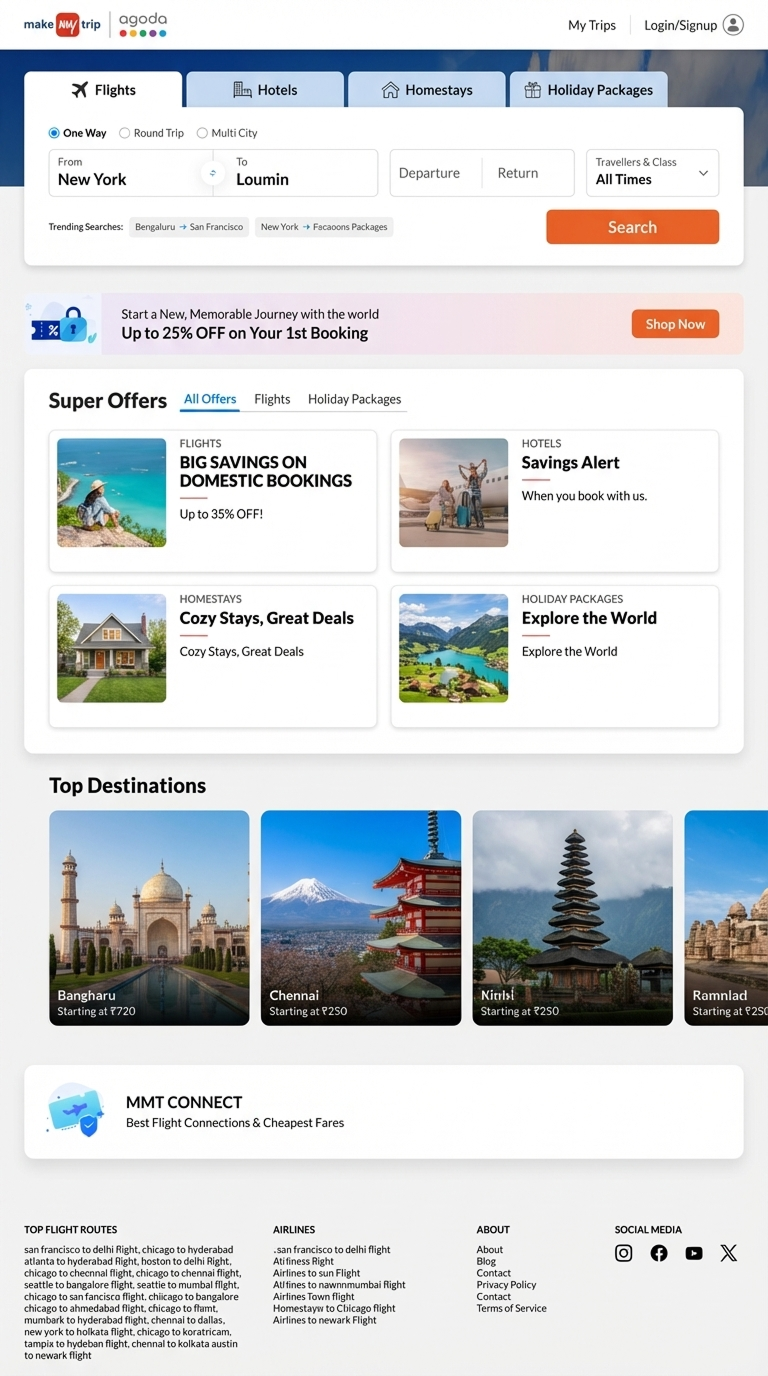
Task: Pick a Departure date
Action: pos(435,173)
